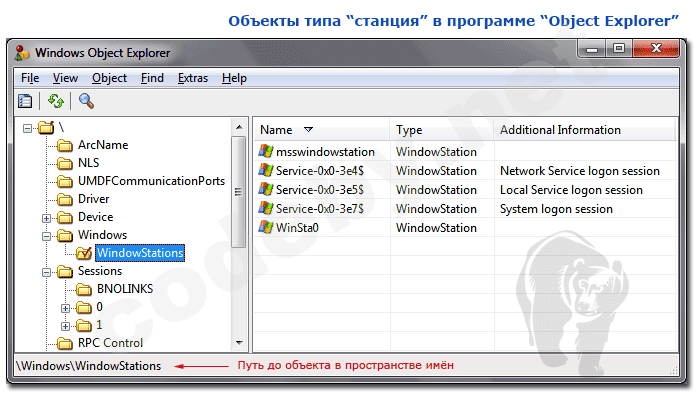Click the root backslash folder icon

click(x=46, y=128)
